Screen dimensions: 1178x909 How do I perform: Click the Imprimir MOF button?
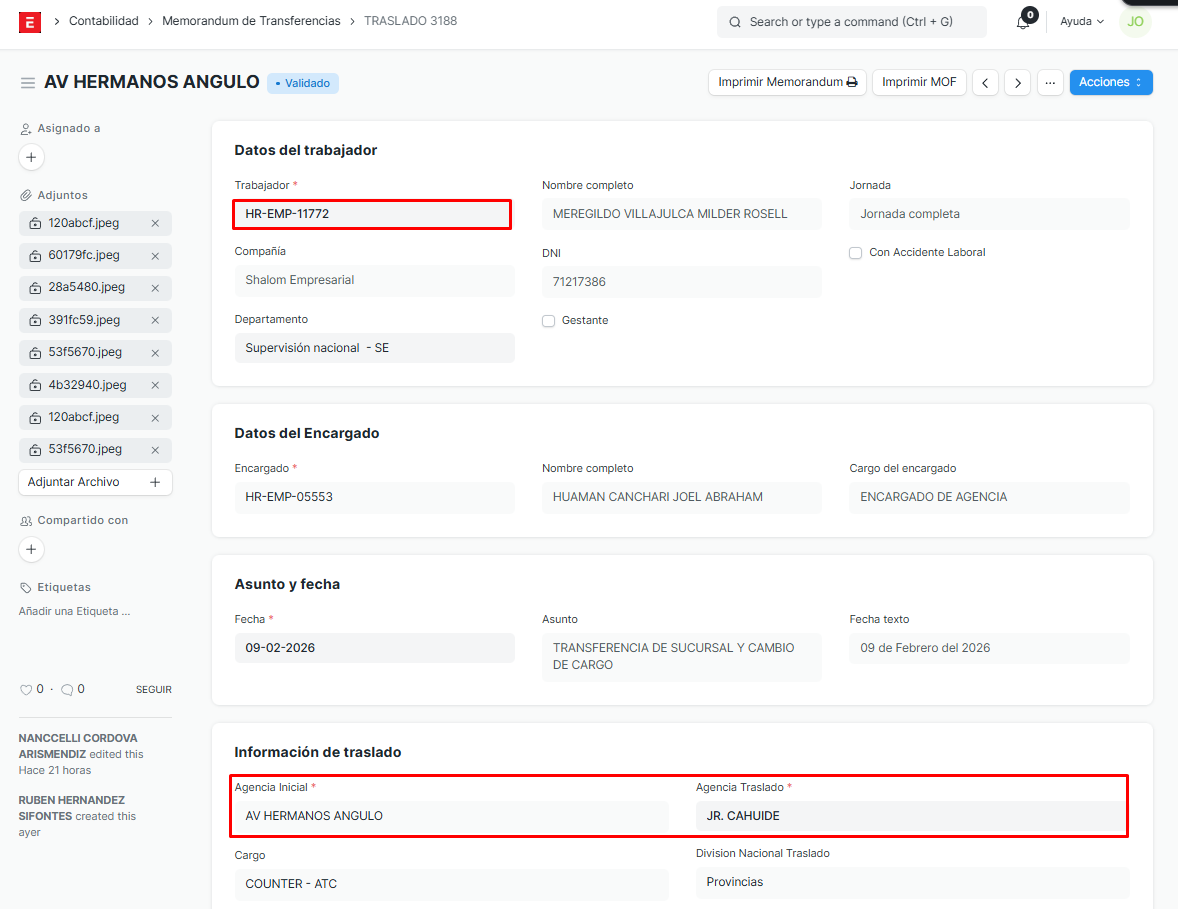pyautogui.click(x=919, y=83)
